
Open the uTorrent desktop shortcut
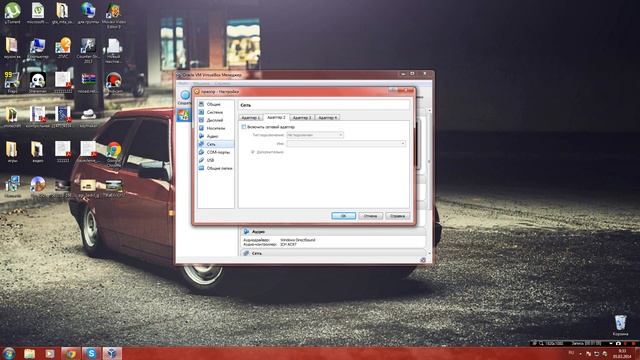(12, 13)
